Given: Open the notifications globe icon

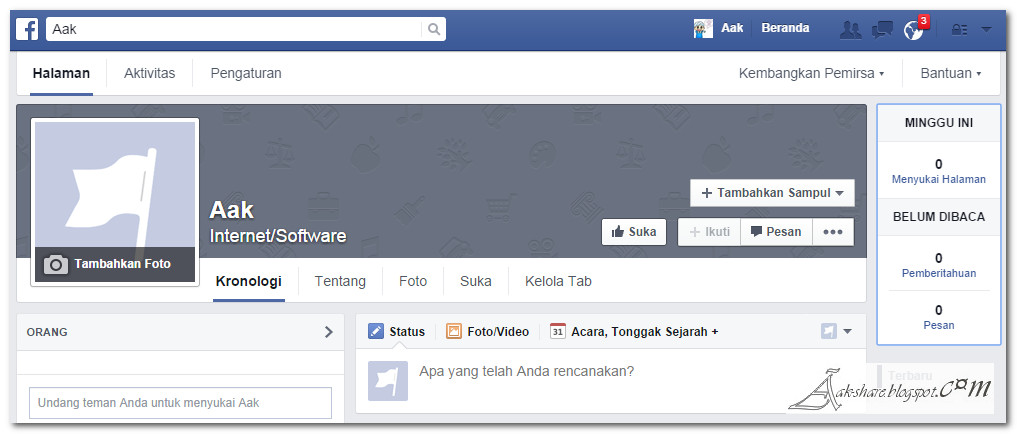Looking at the screenshot, I should [x=914, y=30].
